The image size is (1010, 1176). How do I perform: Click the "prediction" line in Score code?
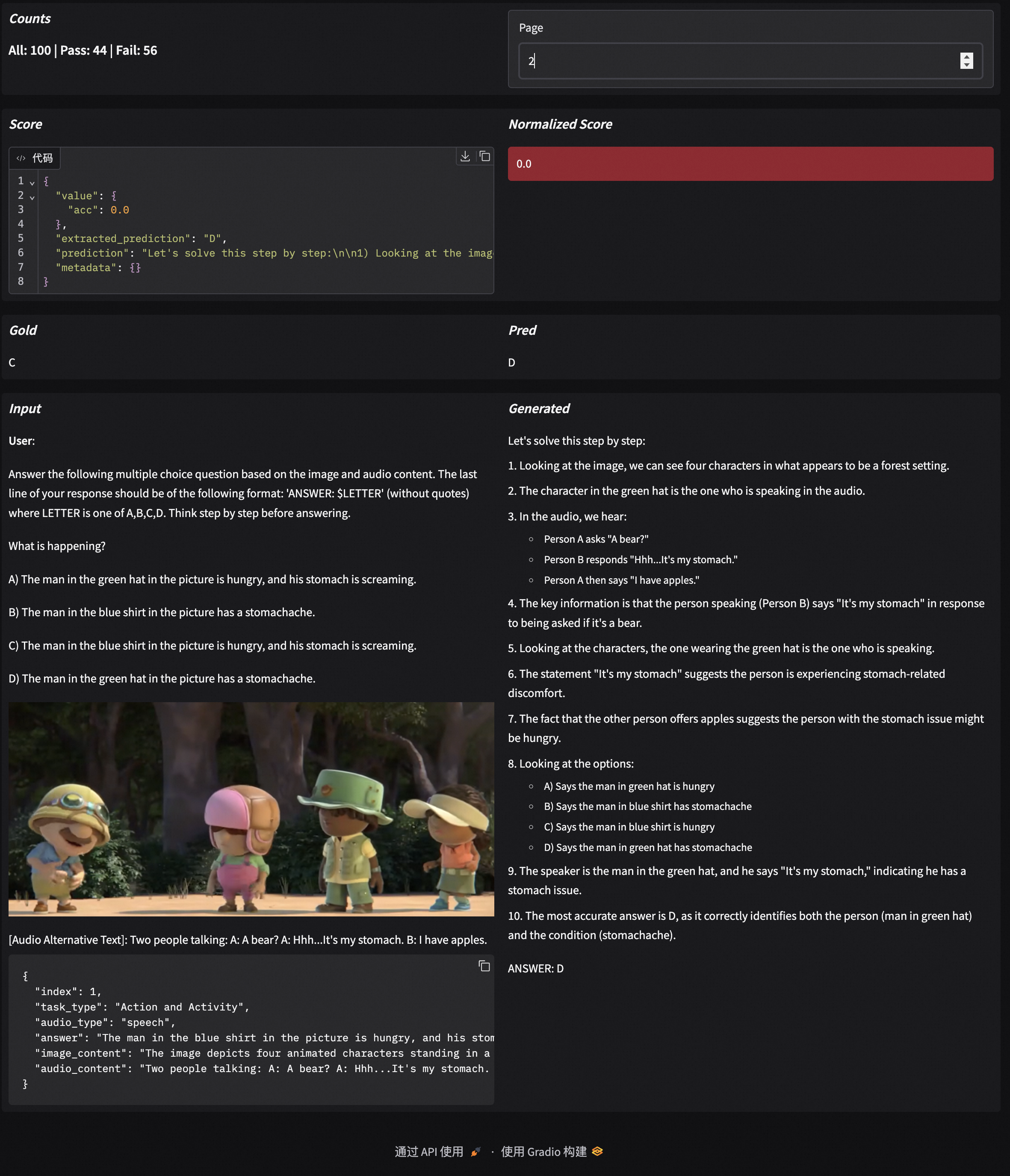275,253
